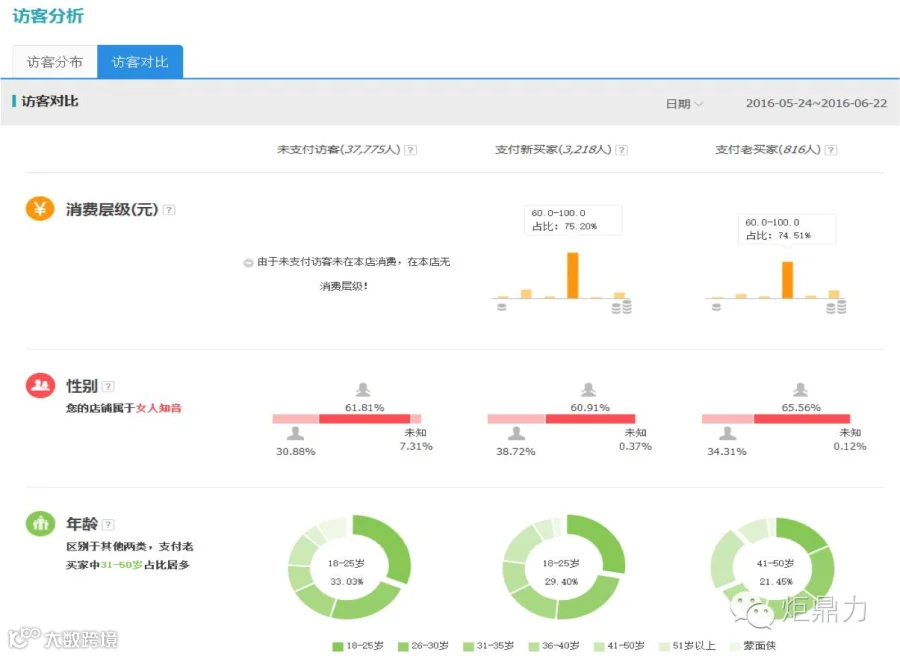Click question mark next to 年龄
Screen dimensions: 900x656
(x=108, y=524)
